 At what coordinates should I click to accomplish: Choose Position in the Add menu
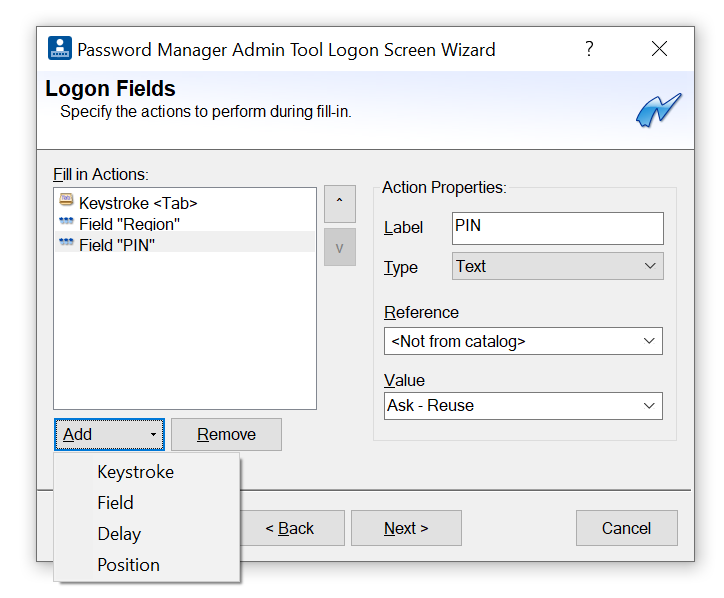[128, 565]
